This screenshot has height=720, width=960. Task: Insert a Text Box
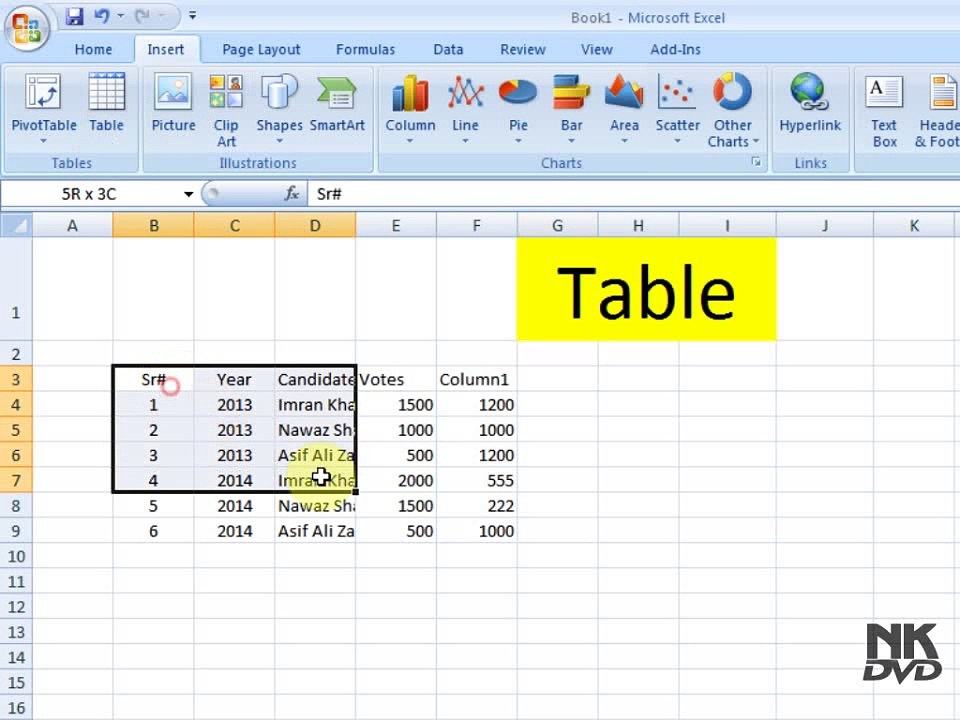[x=884, y=110]
